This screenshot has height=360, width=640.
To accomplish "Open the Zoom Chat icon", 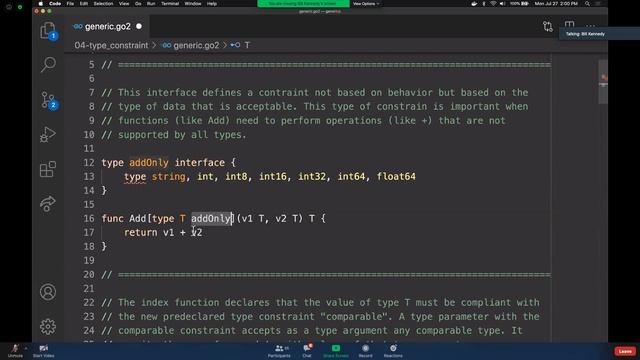I will (307, 351).
